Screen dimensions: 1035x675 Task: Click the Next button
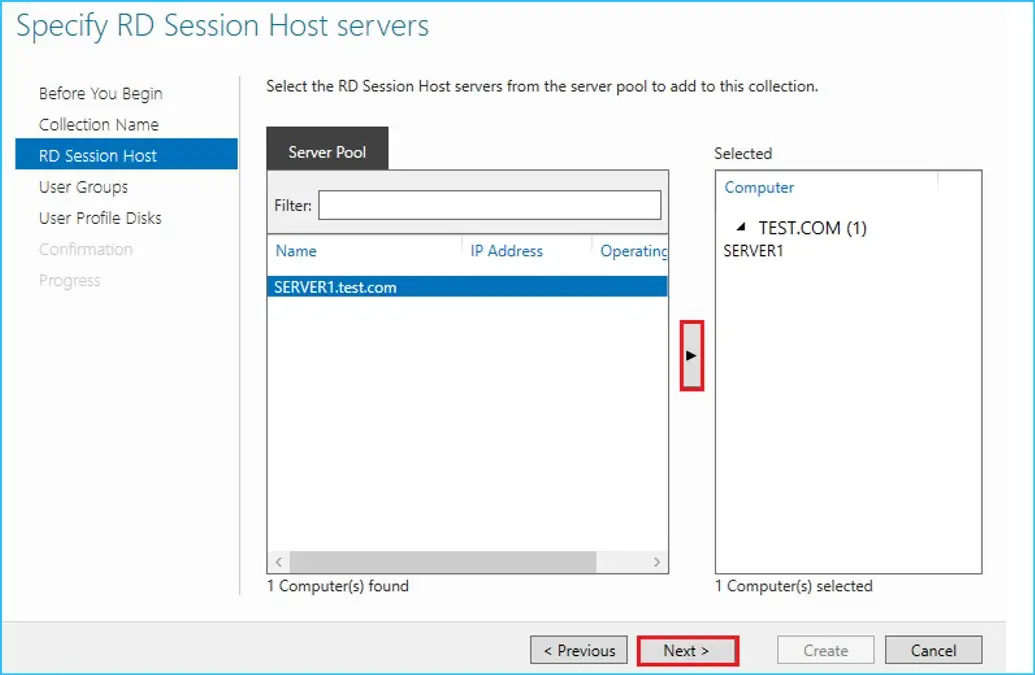(687, 650)
